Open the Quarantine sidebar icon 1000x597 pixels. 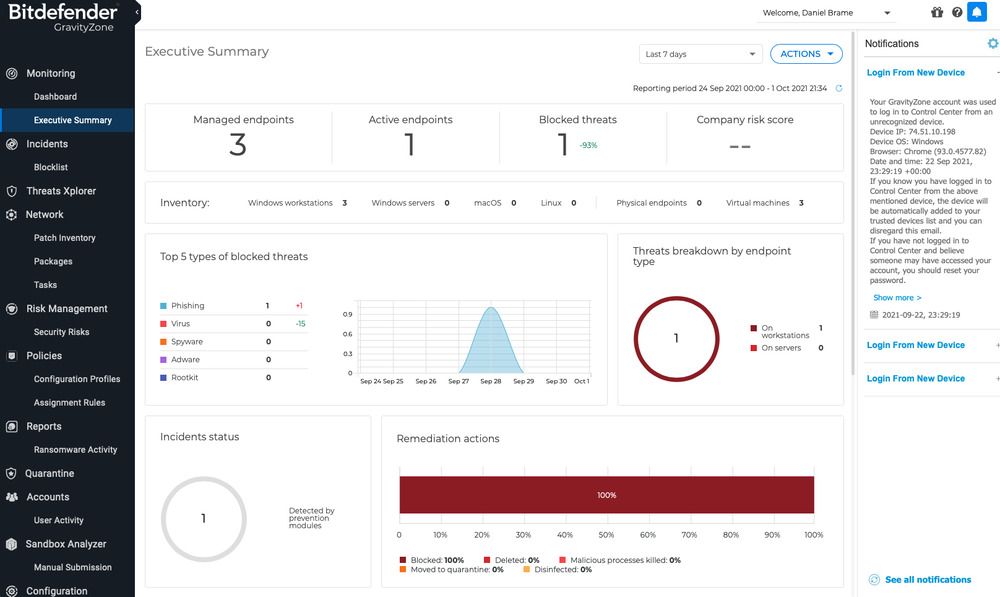(10, 473)
